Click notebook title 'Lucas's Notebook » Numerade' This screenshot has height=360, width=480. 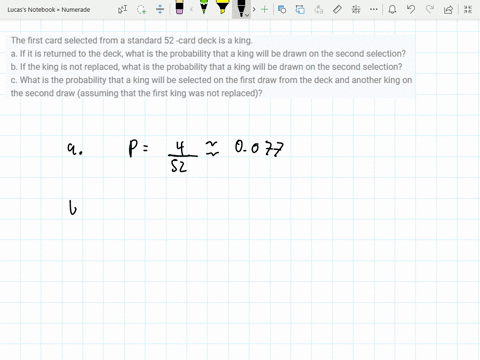pyautogui.click(x=49, y=10)
